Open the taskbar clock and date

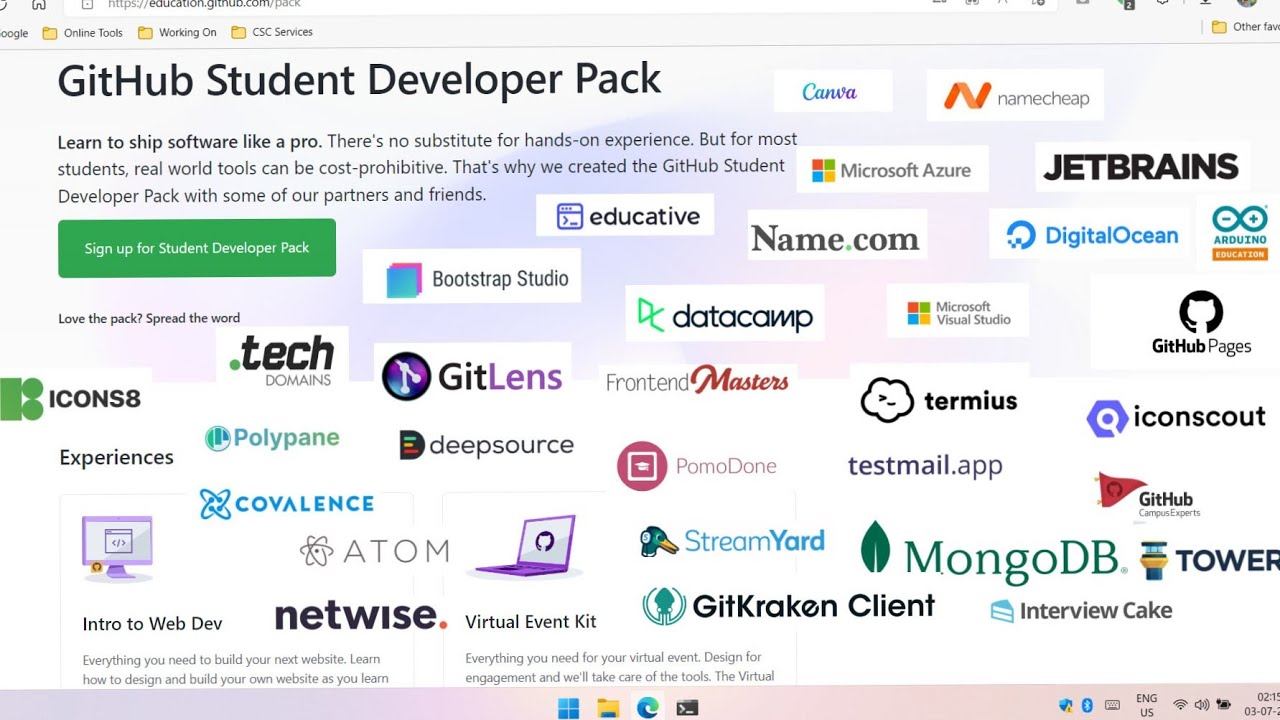click(x=1262, y=704)
